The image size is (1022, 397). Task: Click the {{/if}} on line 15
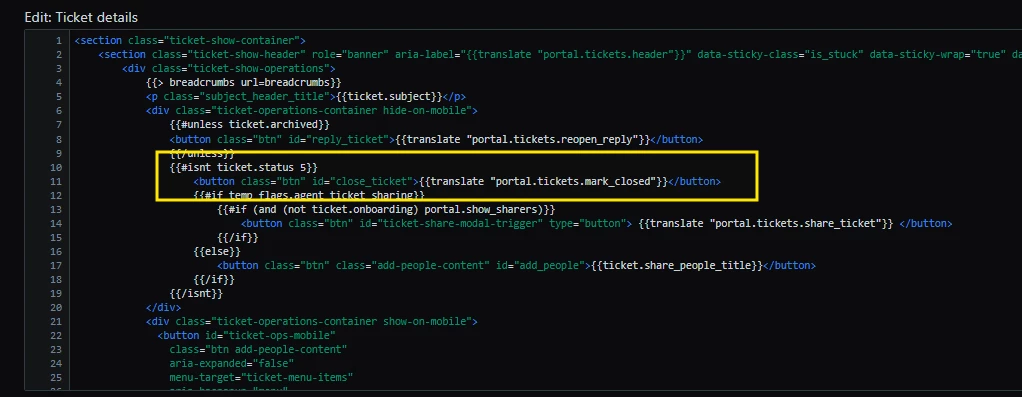tap(238, 238)
